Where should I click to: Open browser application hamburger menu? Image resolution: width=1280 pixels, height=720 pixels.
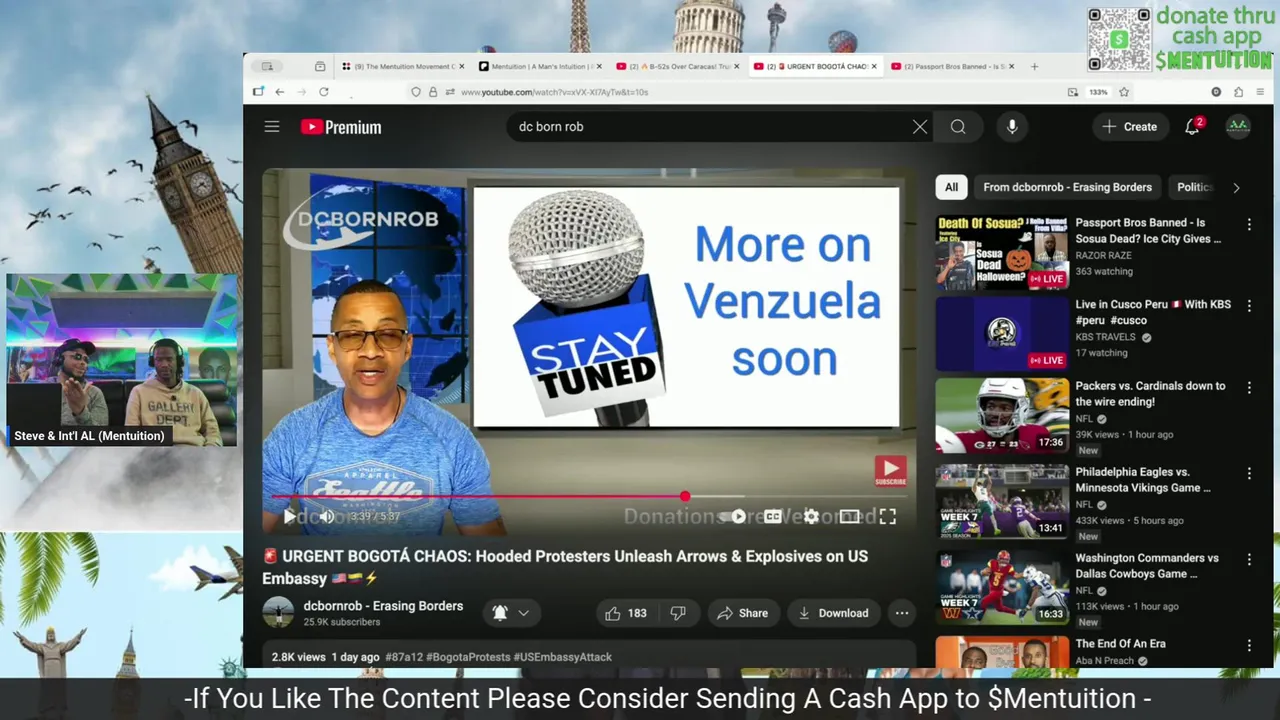[x=1260, y=92]
